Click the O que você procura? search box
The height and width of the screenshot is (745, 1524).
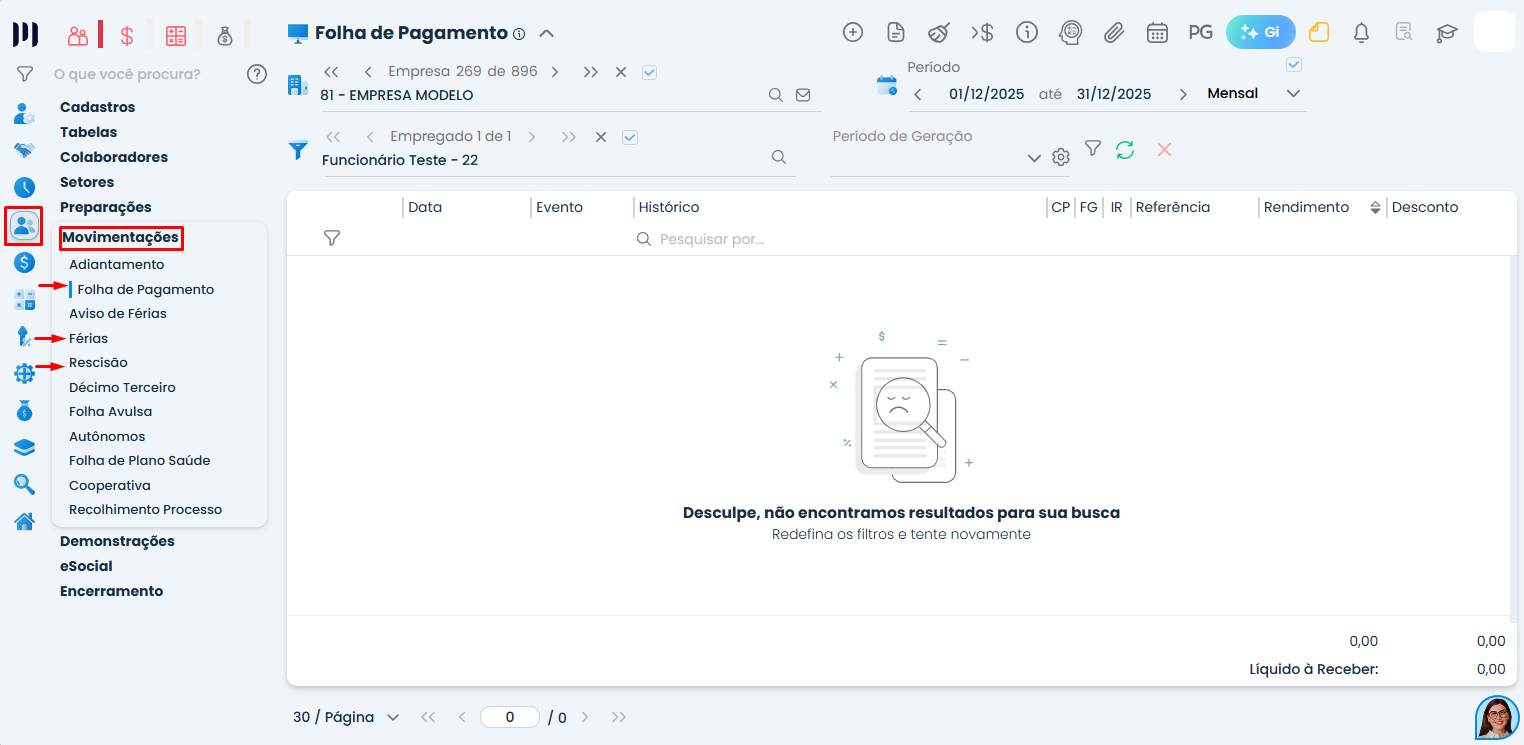(x=127, y=74)
